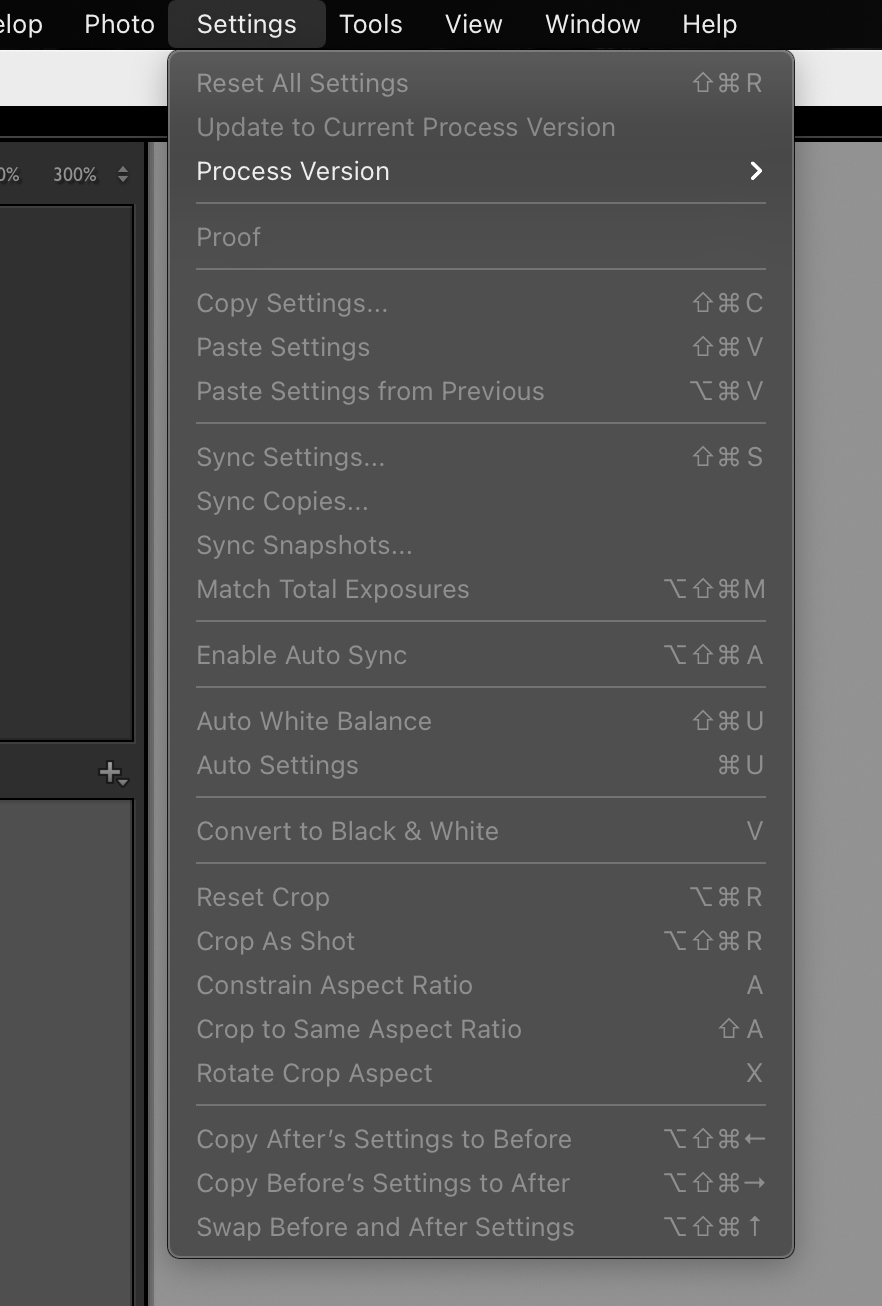Image resolution: width=882 pixels, height=1306 pixels.
Task: Toggle Constrain Aspect Ratio
Action: [x=334, y=985]
